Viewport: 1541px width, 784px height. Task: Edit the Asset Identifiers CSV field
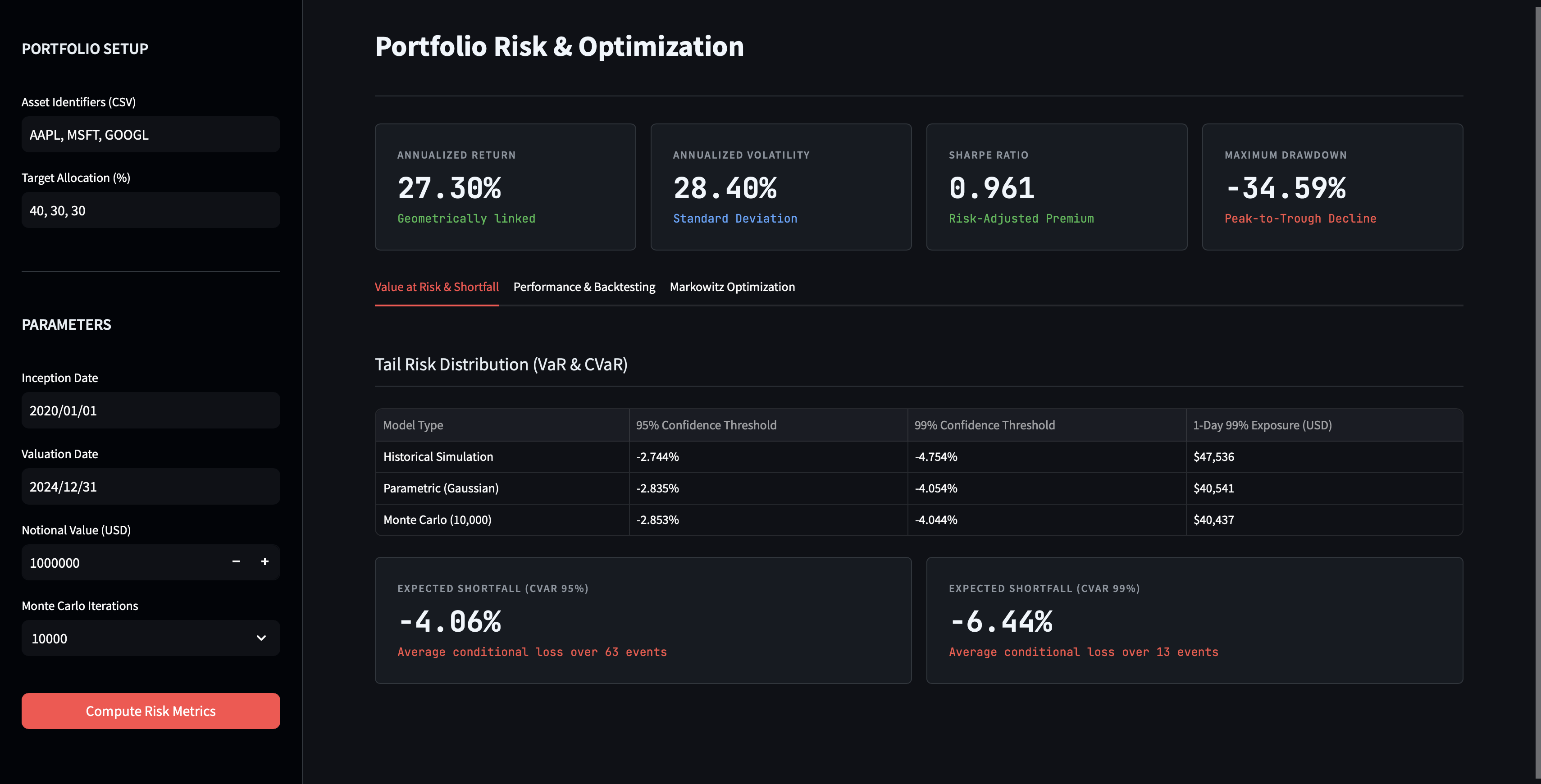point(150,134)
